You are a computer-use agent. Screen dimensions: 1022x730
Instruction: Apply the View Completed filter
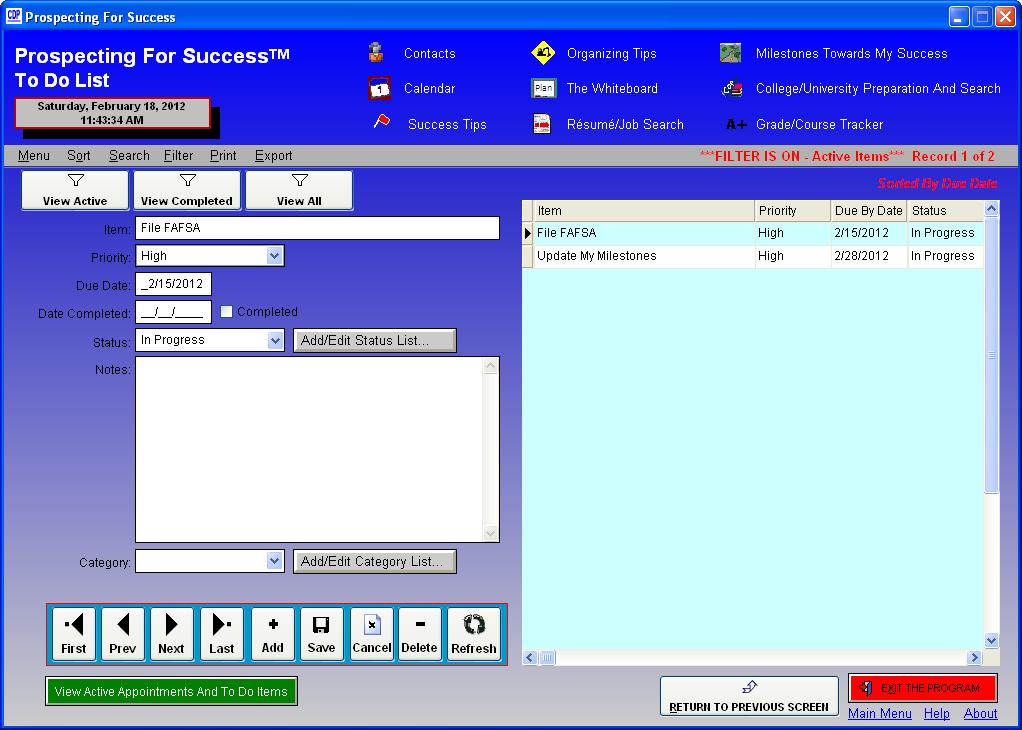pos(187,190)
